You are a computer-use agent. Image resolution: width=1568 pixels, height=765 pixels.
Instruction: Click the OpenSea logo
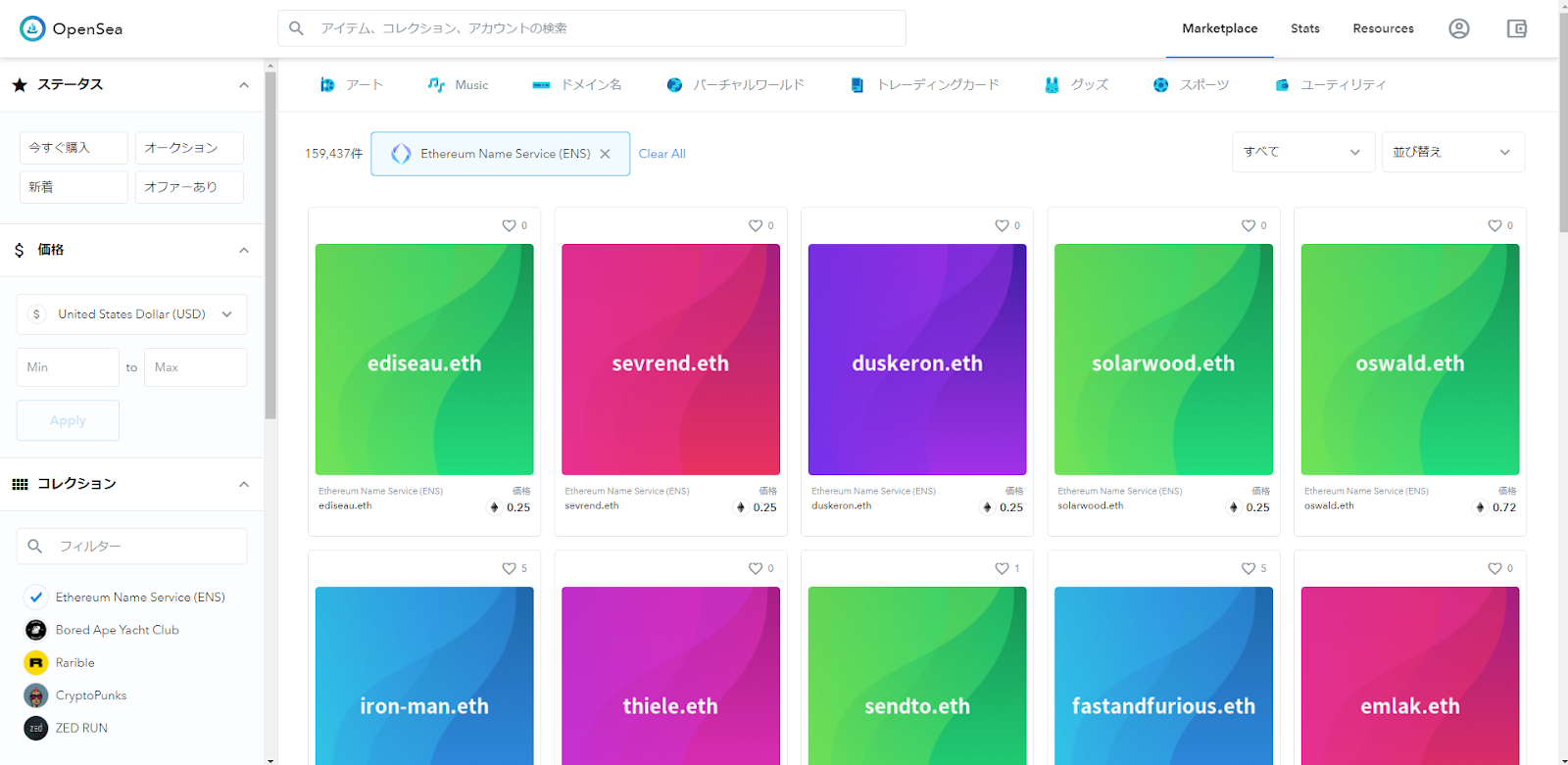pyautogui.click(x=32, y=28)
